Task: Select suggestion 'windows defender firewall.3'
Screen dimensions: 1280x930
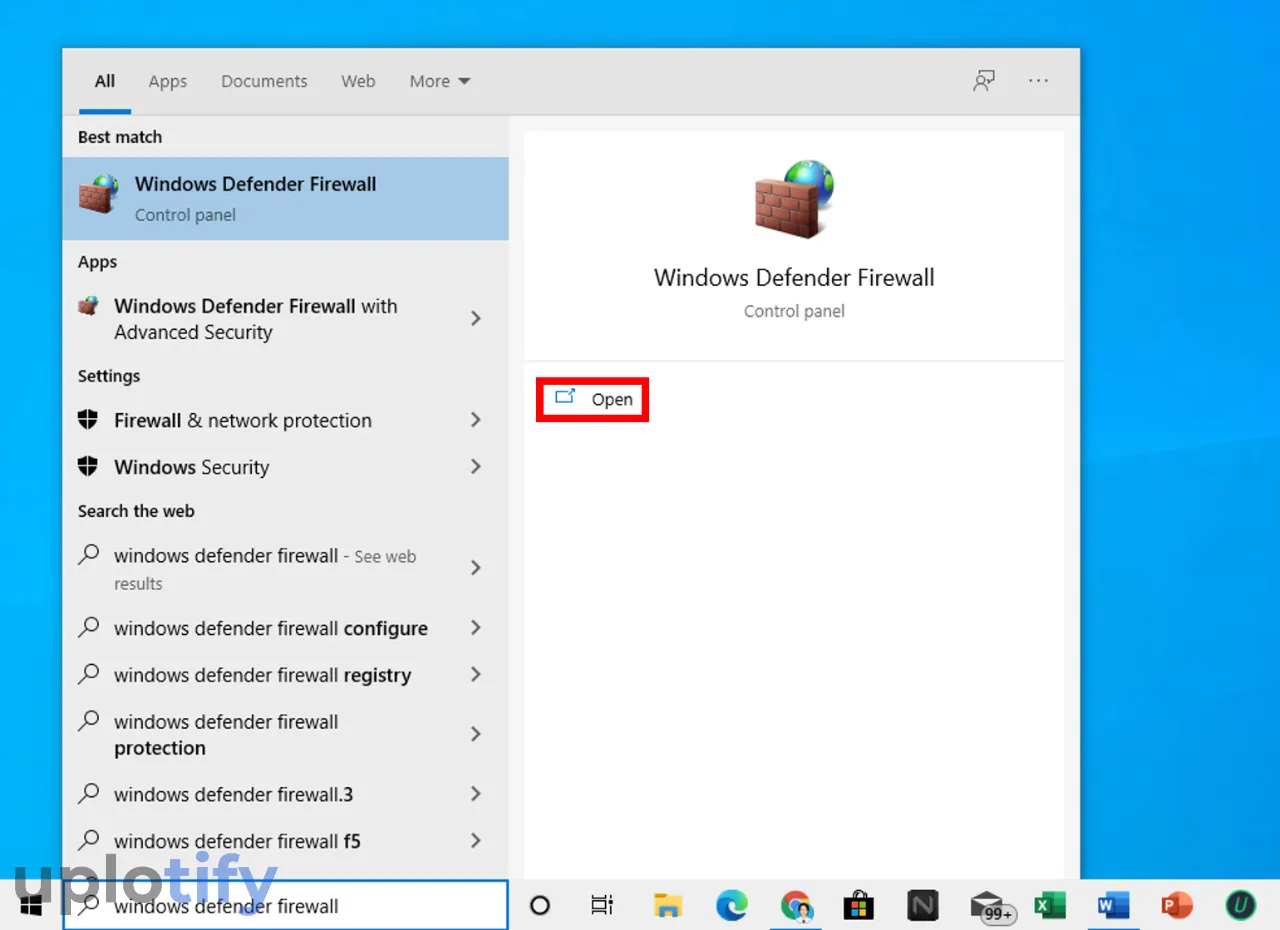Action: point(233,795)
